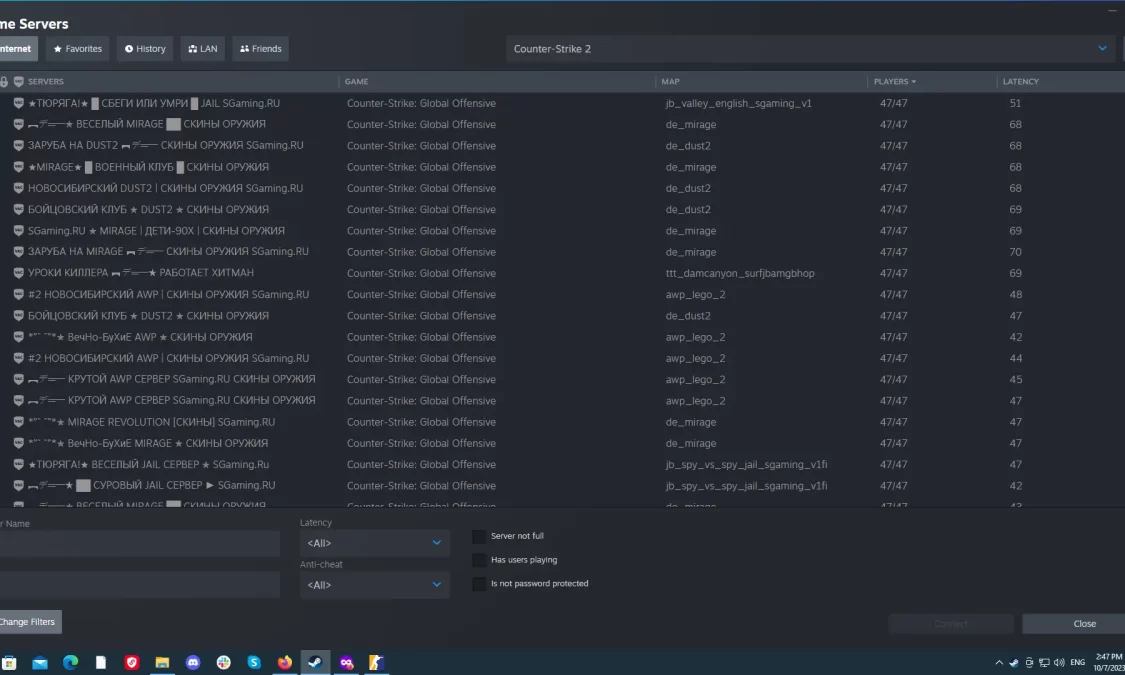This screenshot has height=675, width=1125.
Task: Select the MIRAGE REVOLUTION [СКИНЫ] server name
Action: pyautogui.click(x=151, y=423)
